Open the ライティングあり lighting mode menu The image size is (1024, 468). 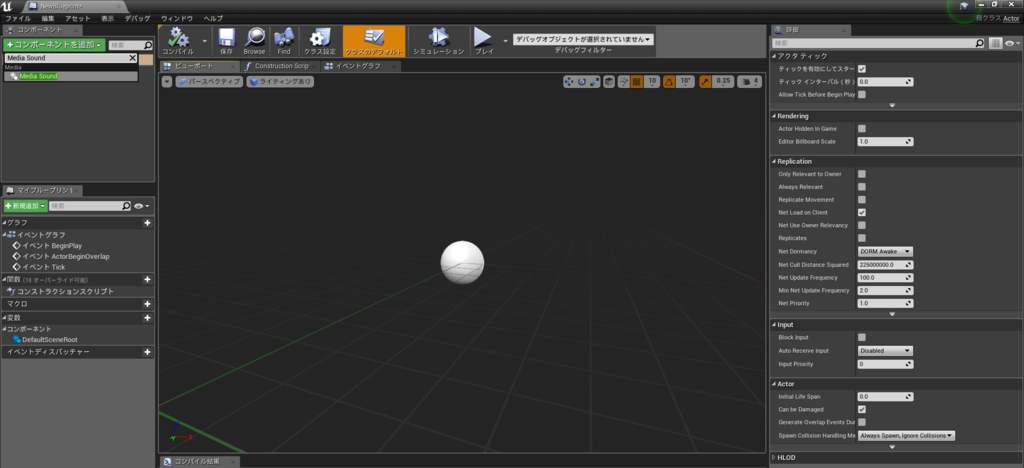coord(280,82)
